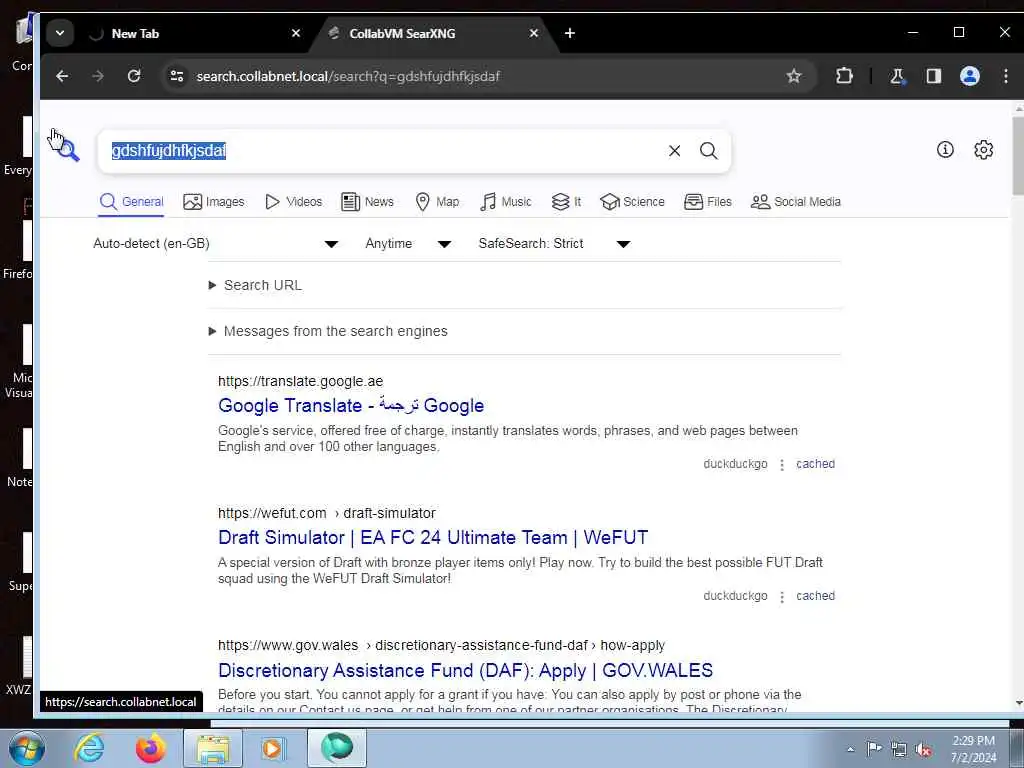Viewport: 1024px width, 768px height.
Task: View site information icon in address bar
Action: pos(176,76)
